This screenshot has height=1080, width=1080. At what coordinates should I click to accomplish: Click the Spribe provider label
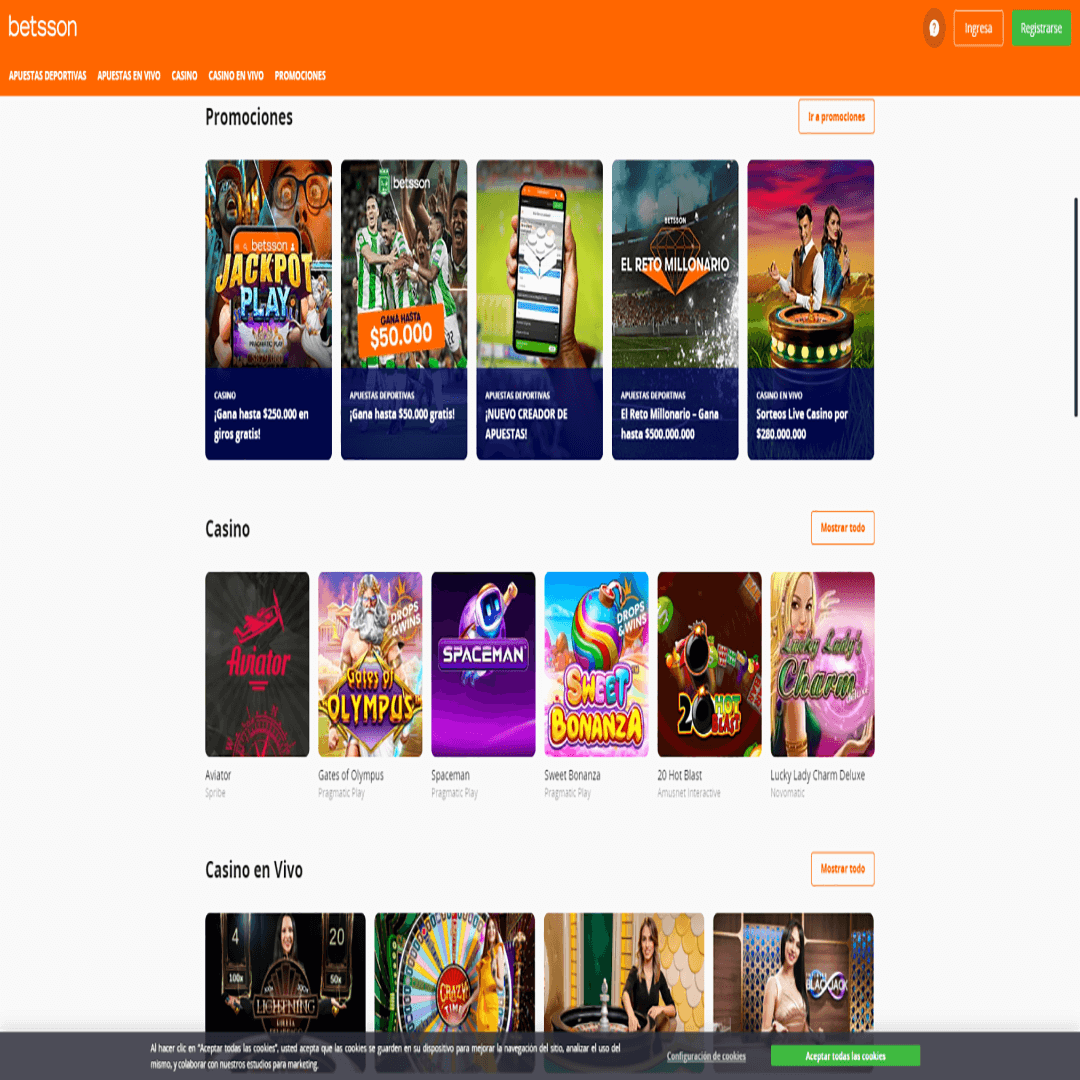215,793
